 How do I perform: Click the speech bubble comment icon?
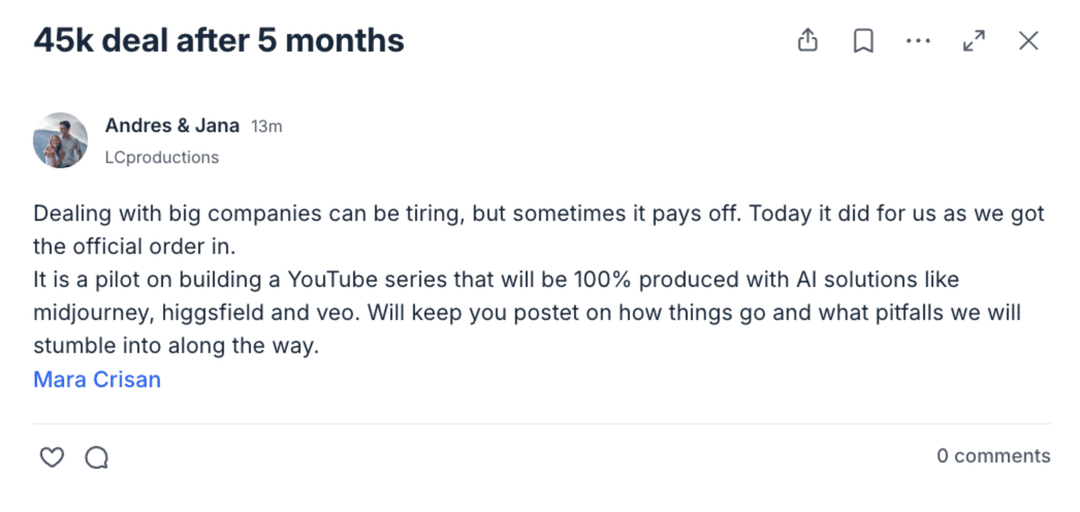96,457
